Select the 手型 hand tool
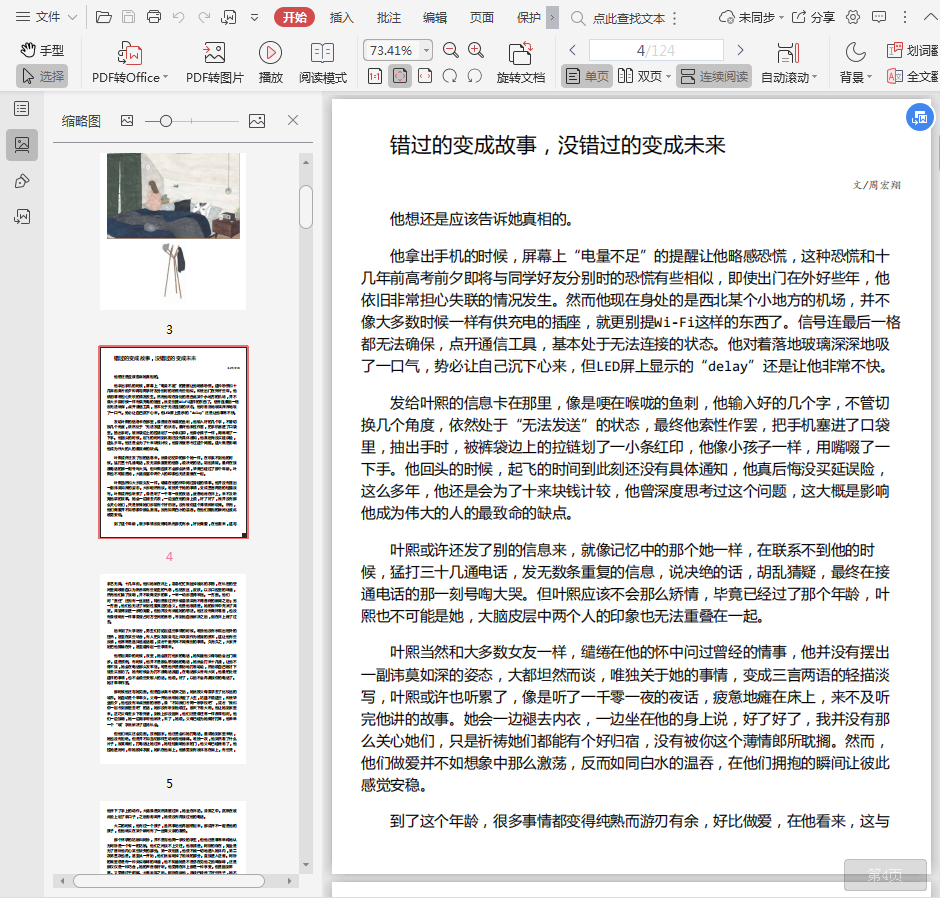This screenshot has height=898, width=940. (x=41, y=50)
